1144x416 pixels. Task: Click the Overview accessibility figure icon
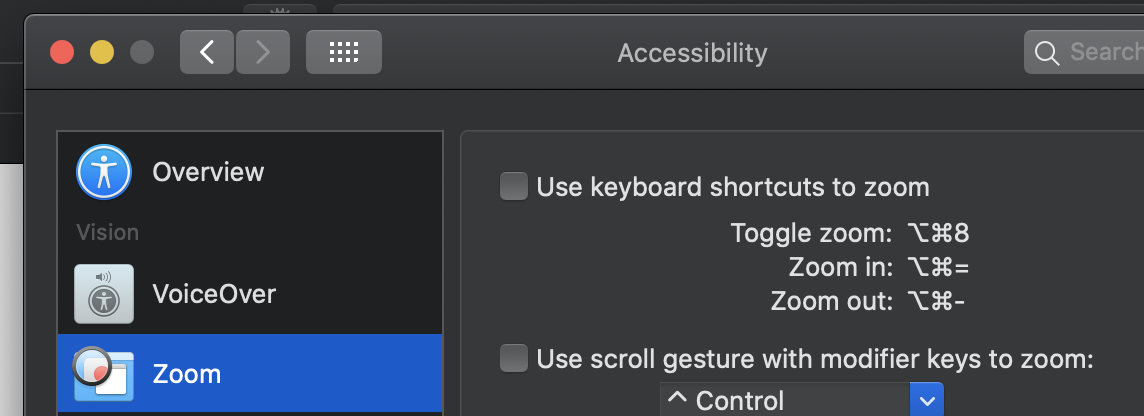(104, 172)
